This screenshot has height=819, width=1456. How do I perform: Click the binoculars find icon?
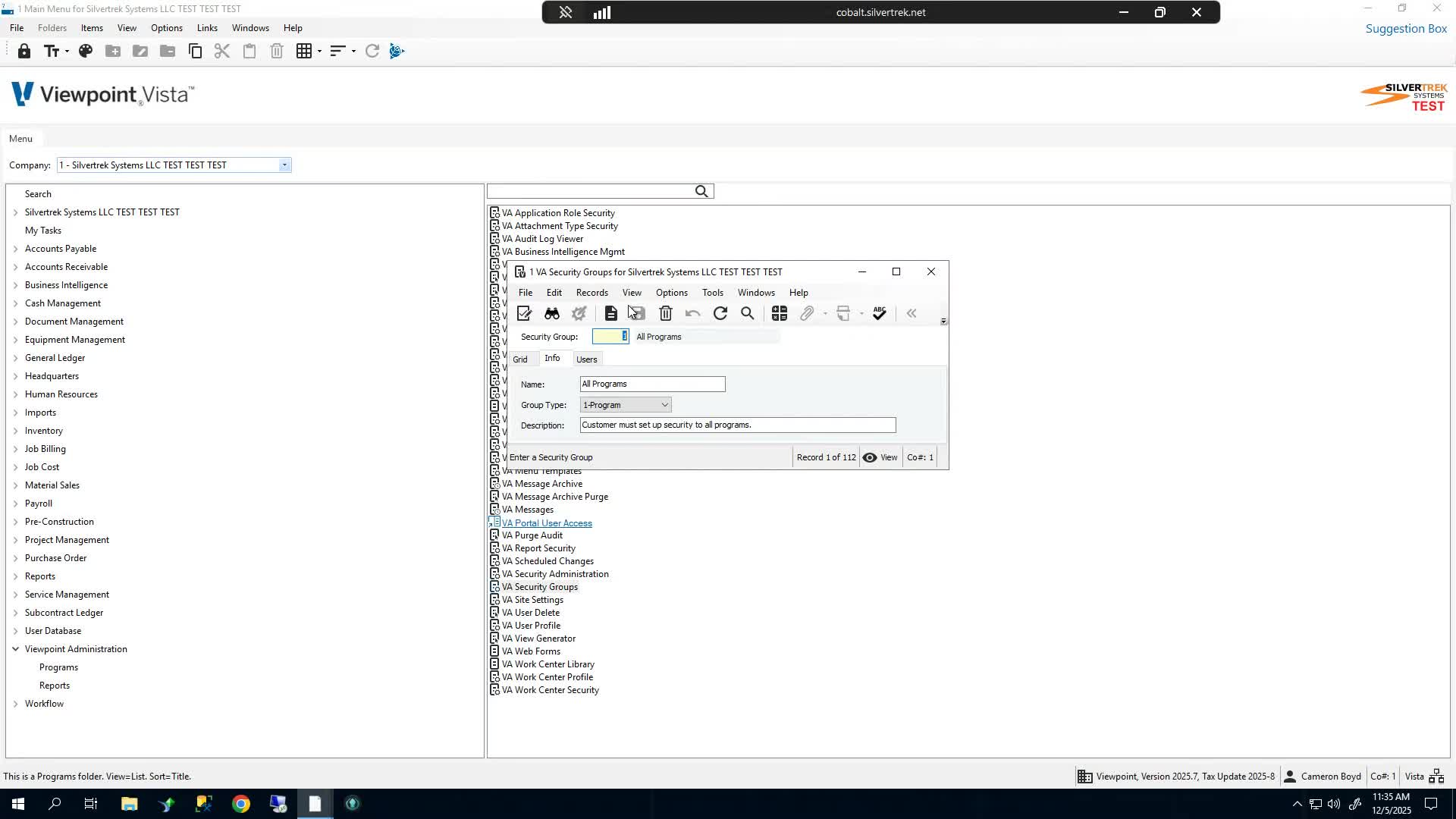point(551,314)
